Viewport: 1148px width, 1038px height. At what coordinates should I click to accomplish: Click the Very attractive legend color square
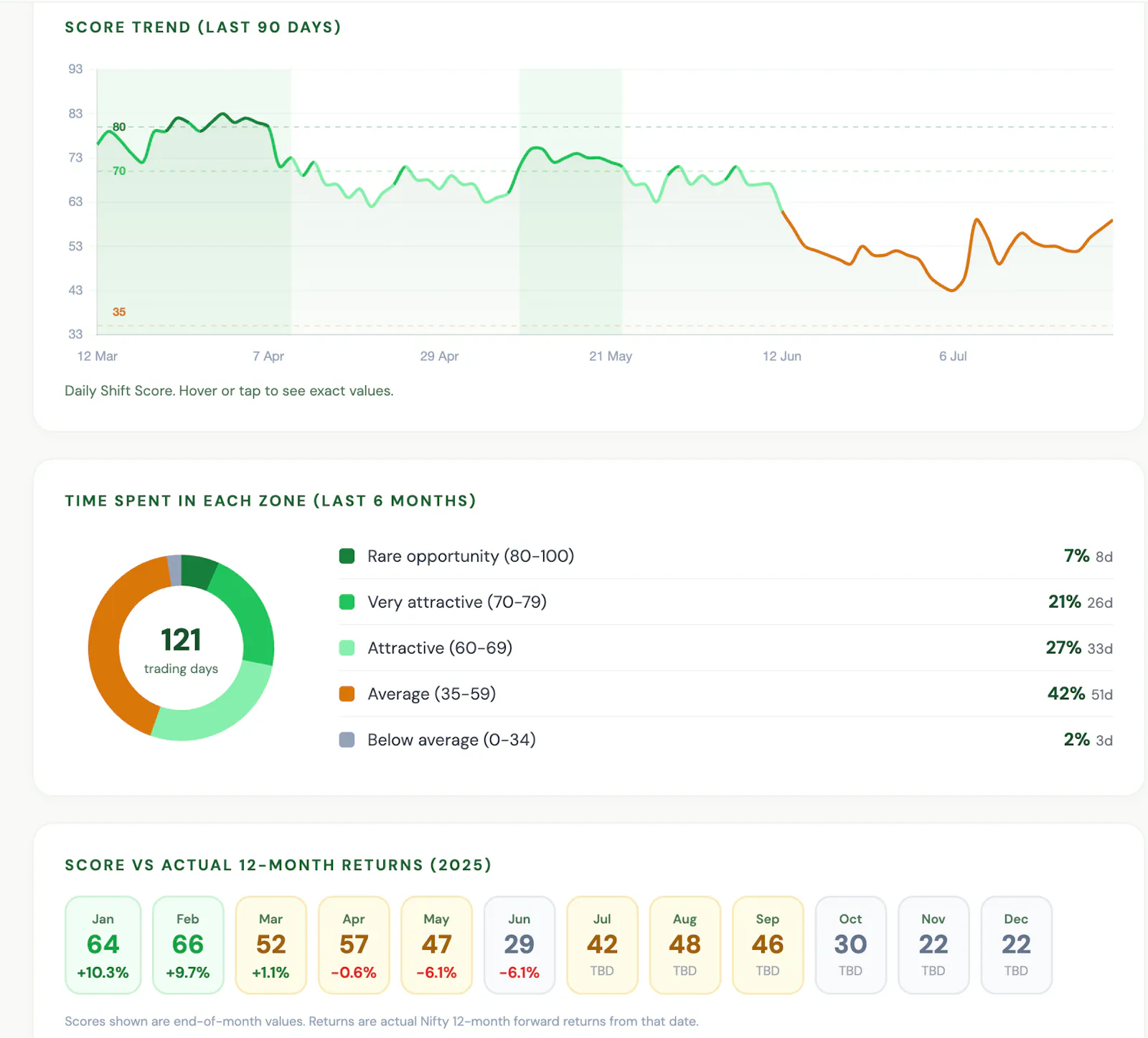[x=347, y=602]
